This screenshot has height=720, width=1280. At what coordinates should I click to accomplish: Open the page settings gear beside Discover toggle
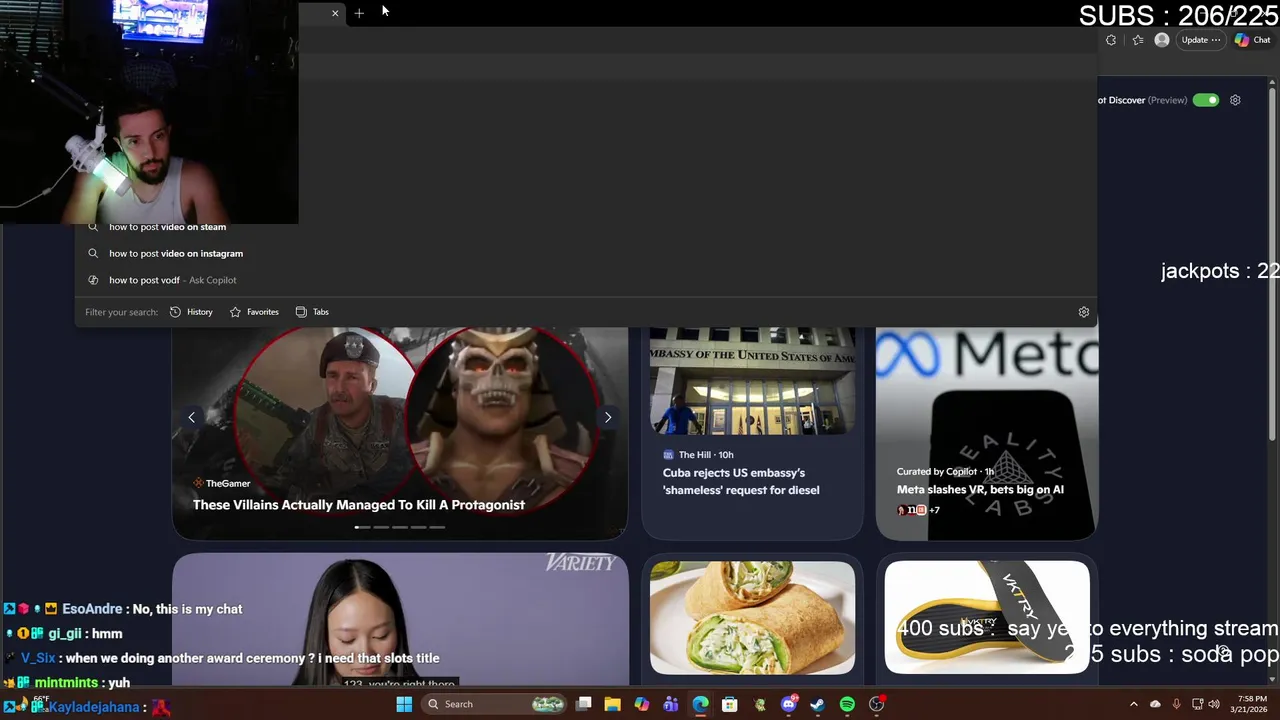(x=1235, y=100)
